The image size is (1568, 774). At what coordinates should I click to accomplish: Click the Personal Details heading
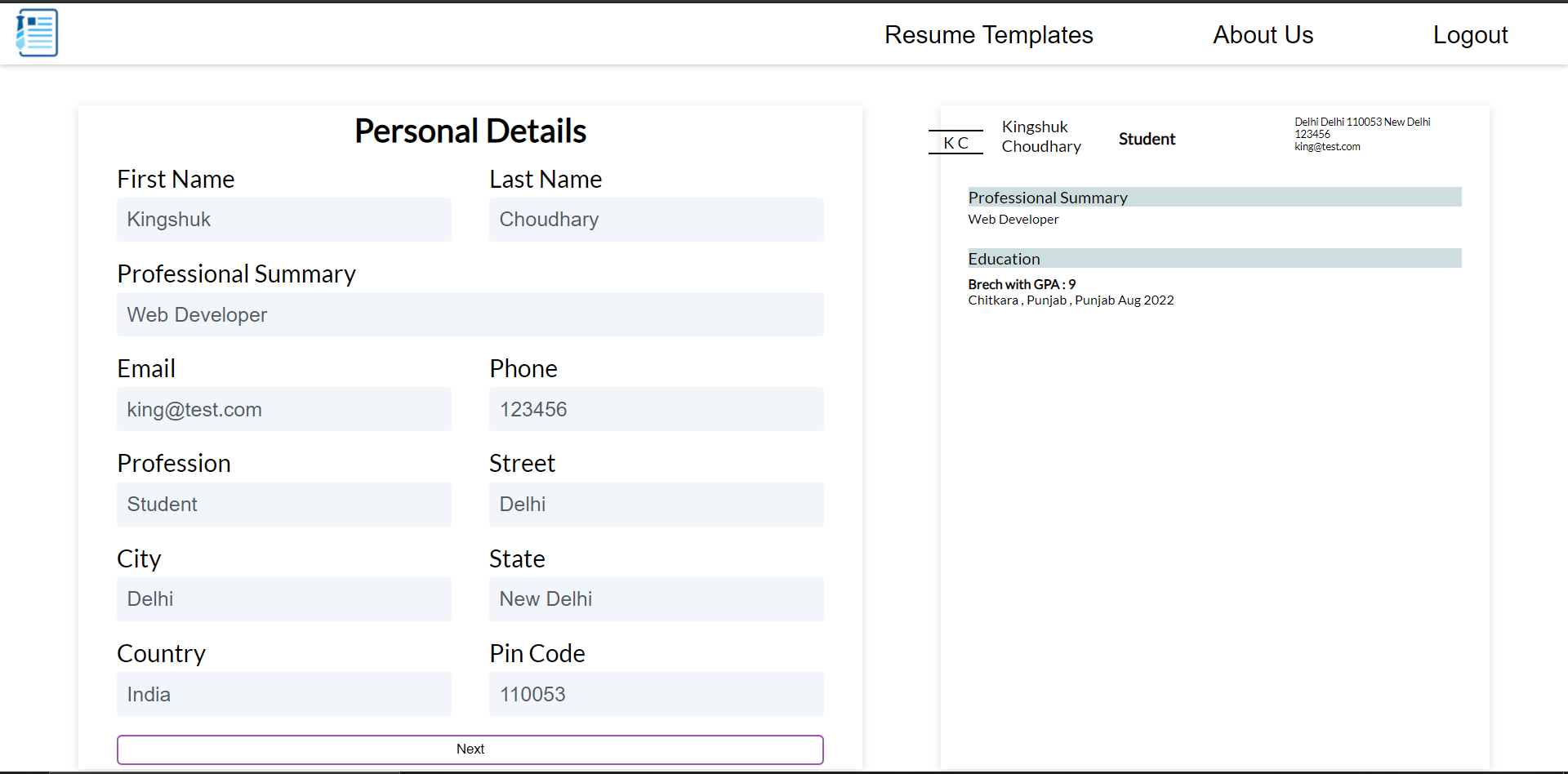click(470, 131)
